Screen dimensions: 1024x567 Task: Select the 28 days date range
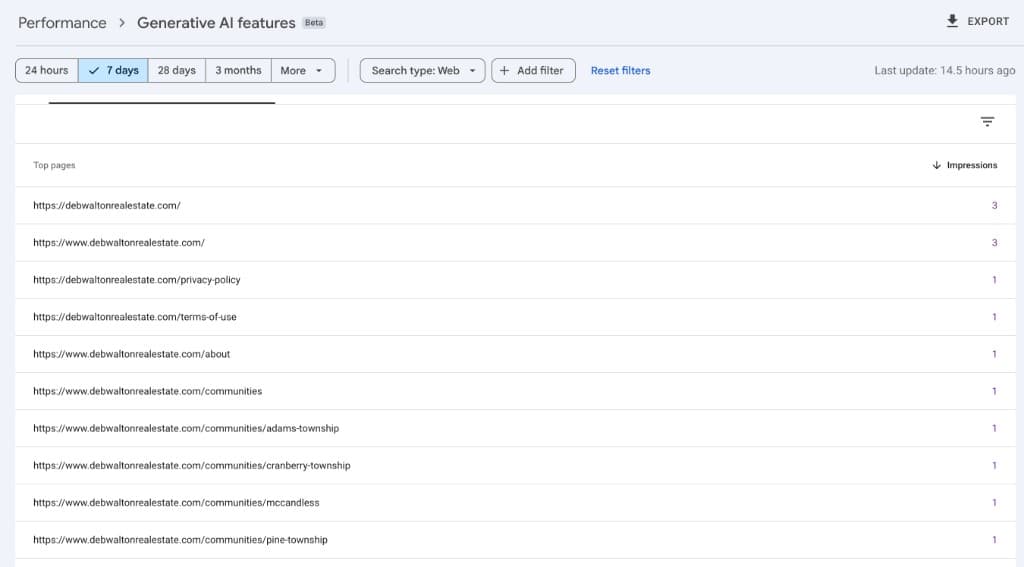pos(176,71)
